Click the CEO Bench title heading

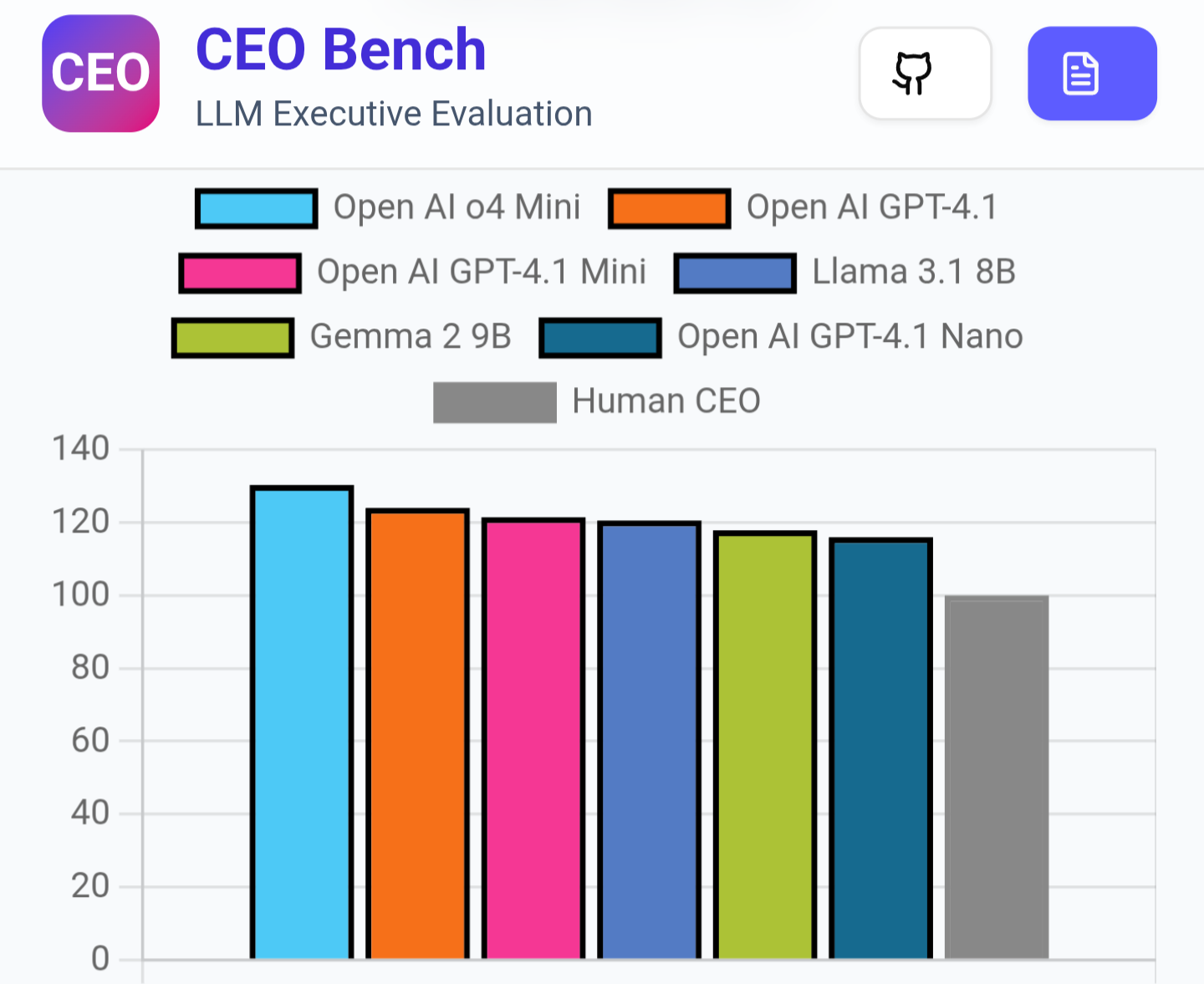click(340, 48)
